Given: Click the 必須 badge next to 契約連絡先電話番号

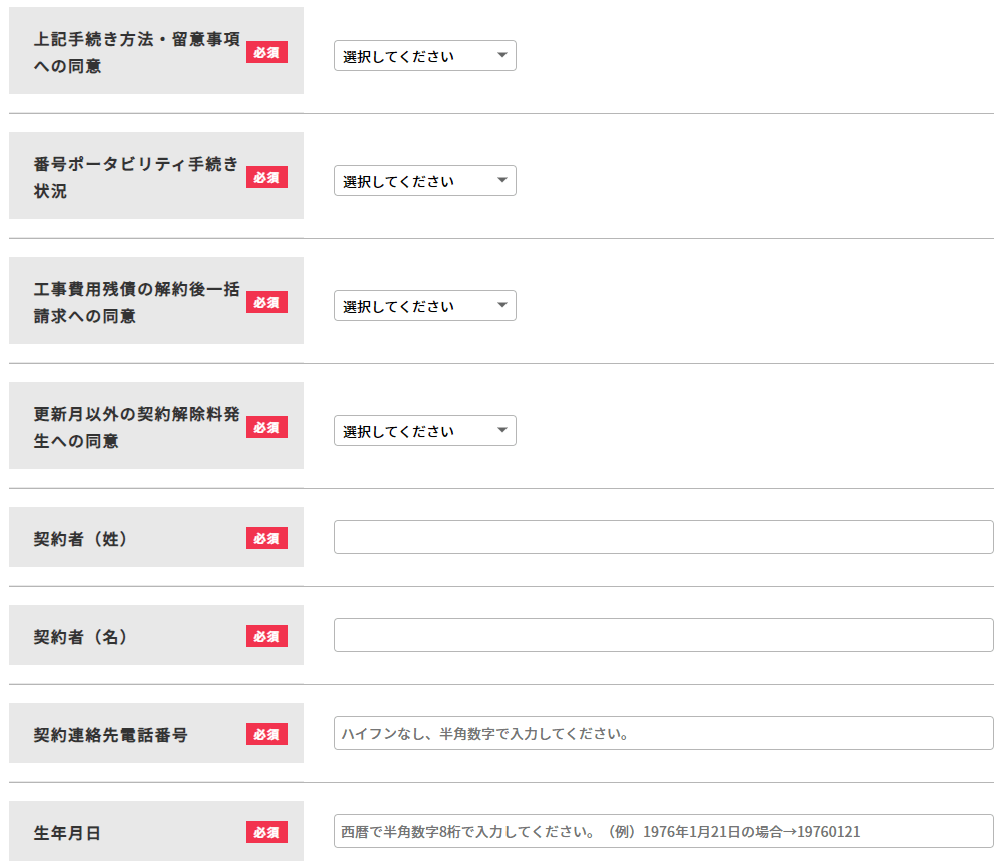Looking at the screenshot, I should pos(267,734).
